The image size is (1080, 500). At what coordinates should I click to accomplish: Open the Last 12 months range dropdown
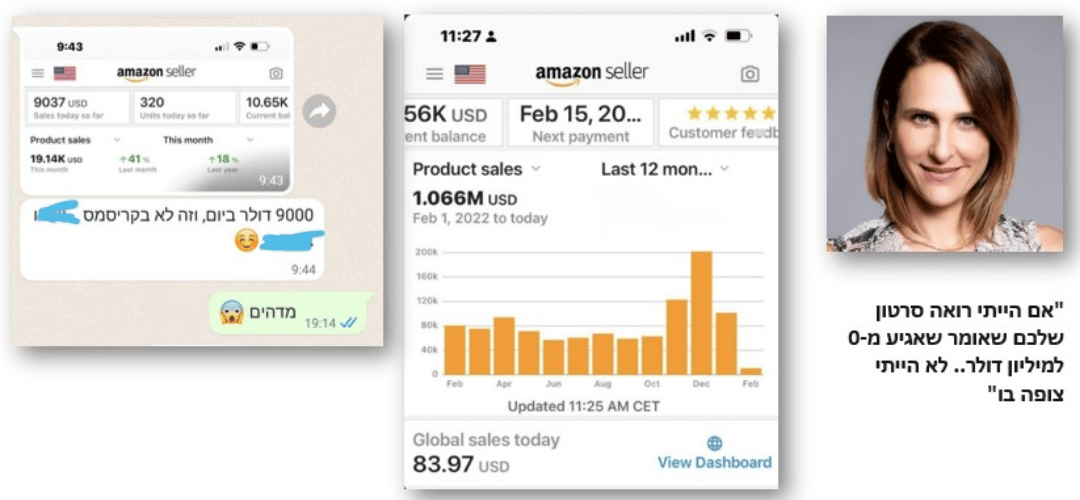pos(665,169)
